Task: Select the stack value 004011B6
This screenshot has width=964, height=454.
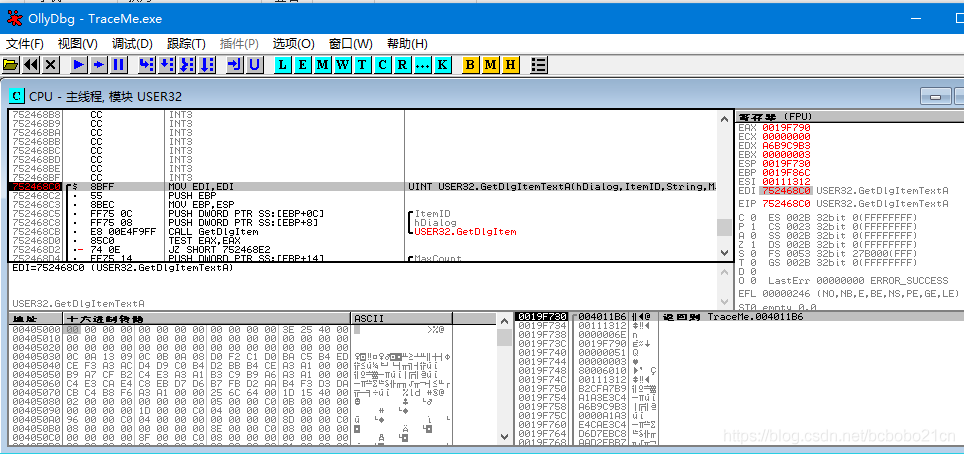Action: 602,317
